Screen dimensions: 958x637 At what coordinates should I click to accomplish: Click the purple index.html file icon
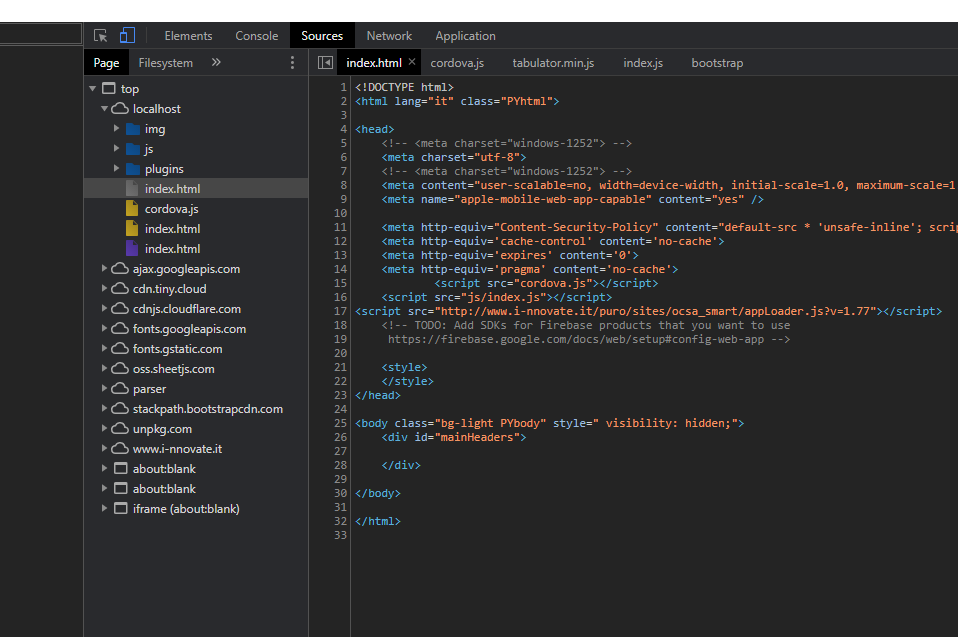[x=131, y=248]
